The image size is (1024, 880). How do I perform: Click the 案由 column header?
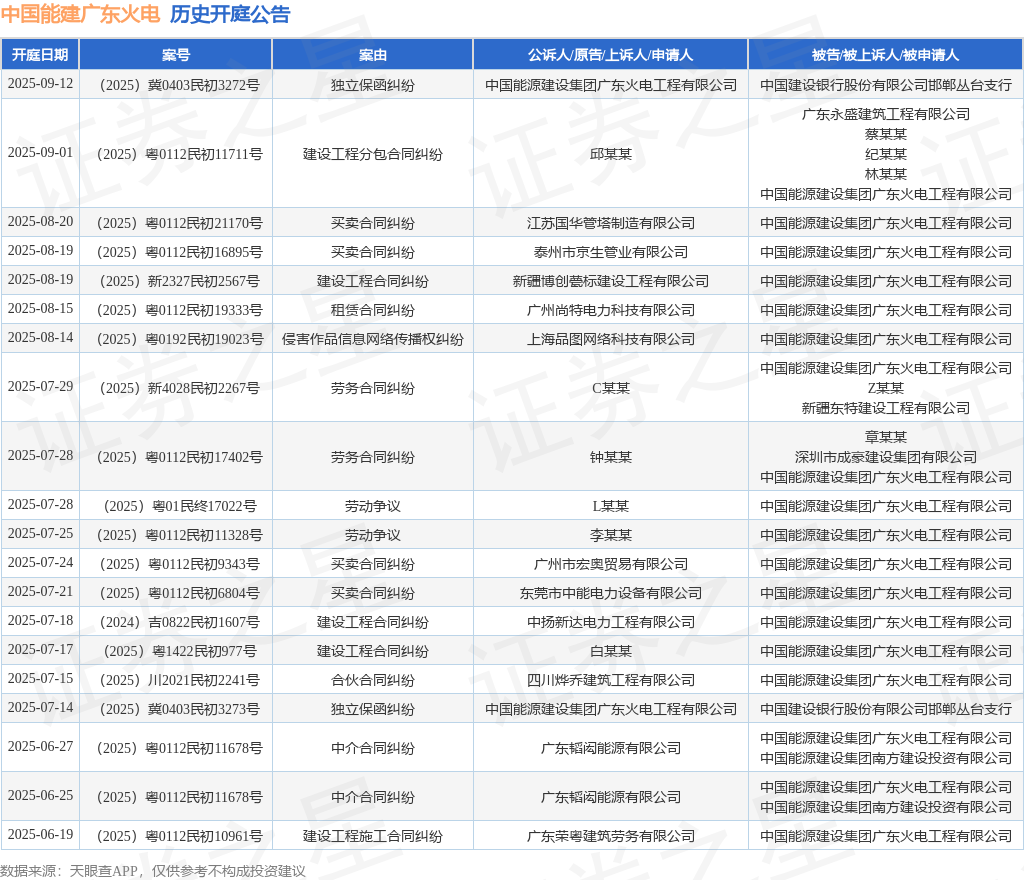(372, 55)
